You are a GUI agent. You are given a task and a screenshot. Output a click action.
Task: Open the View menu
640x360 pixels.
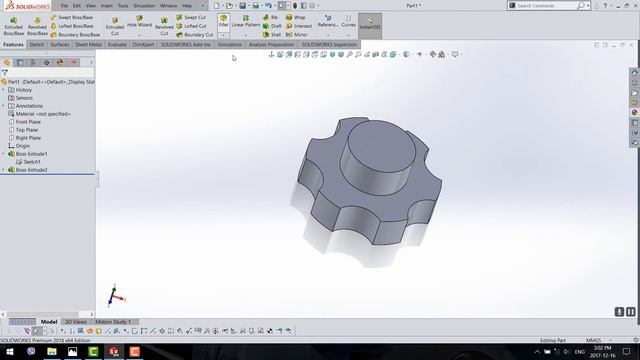91,6
